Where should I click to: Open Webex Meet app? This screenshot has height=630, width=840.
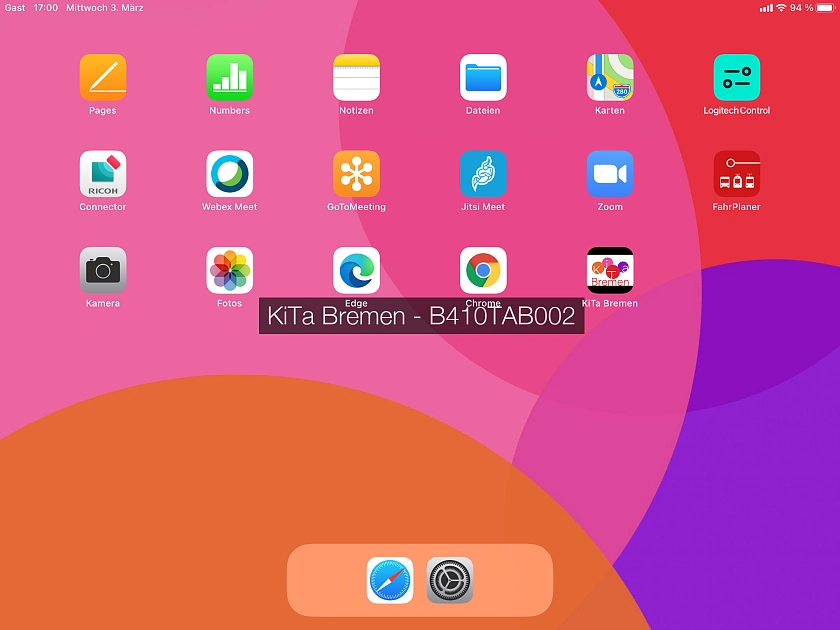(x=230, y=174)
